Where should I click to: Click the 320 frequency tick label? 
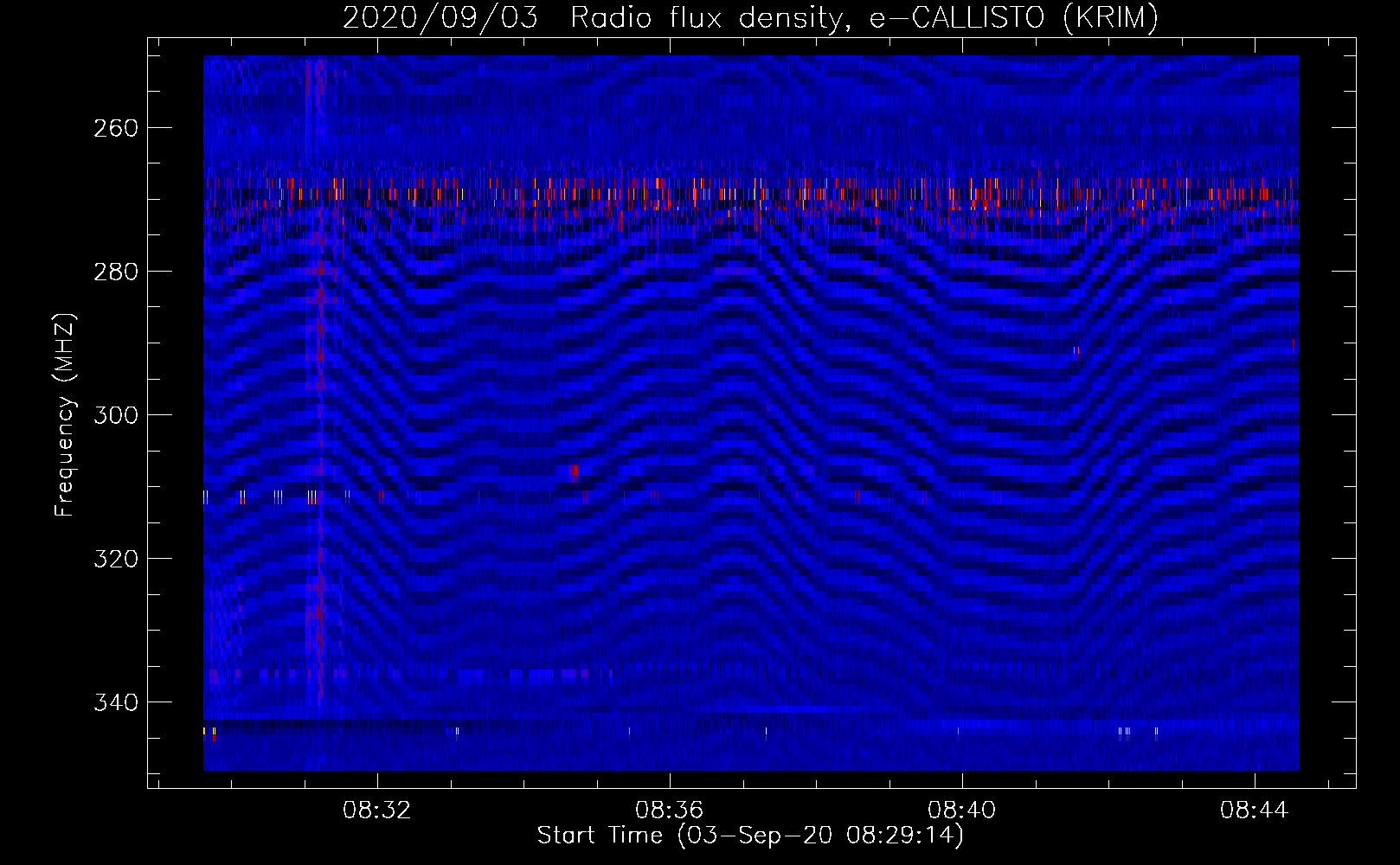[x=115, y=559]
